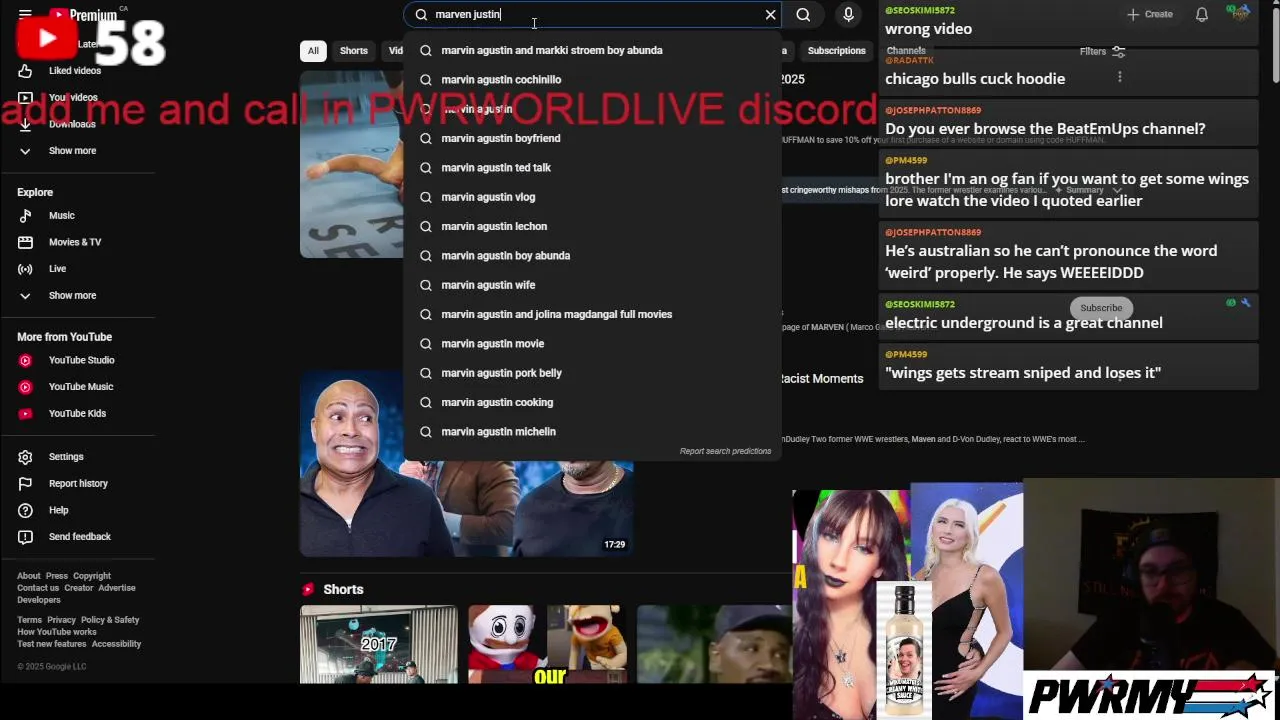
Task: Open How YouTube works link
Action: [57, 632]
